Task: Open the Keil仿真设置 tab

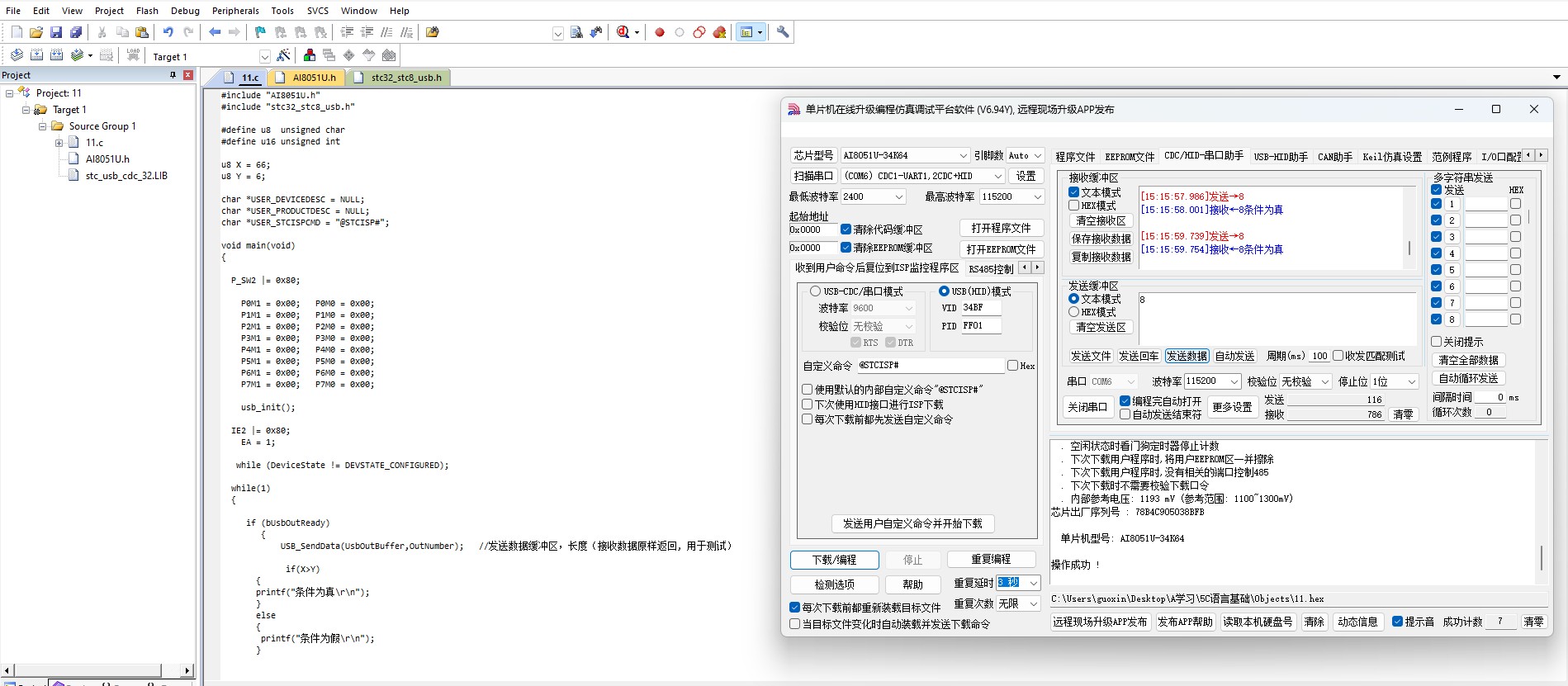Action: click(x=1392, y=156)
